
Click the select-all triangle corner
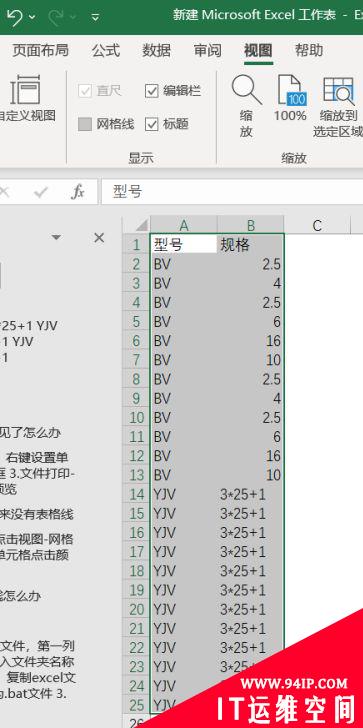(141, 226)
